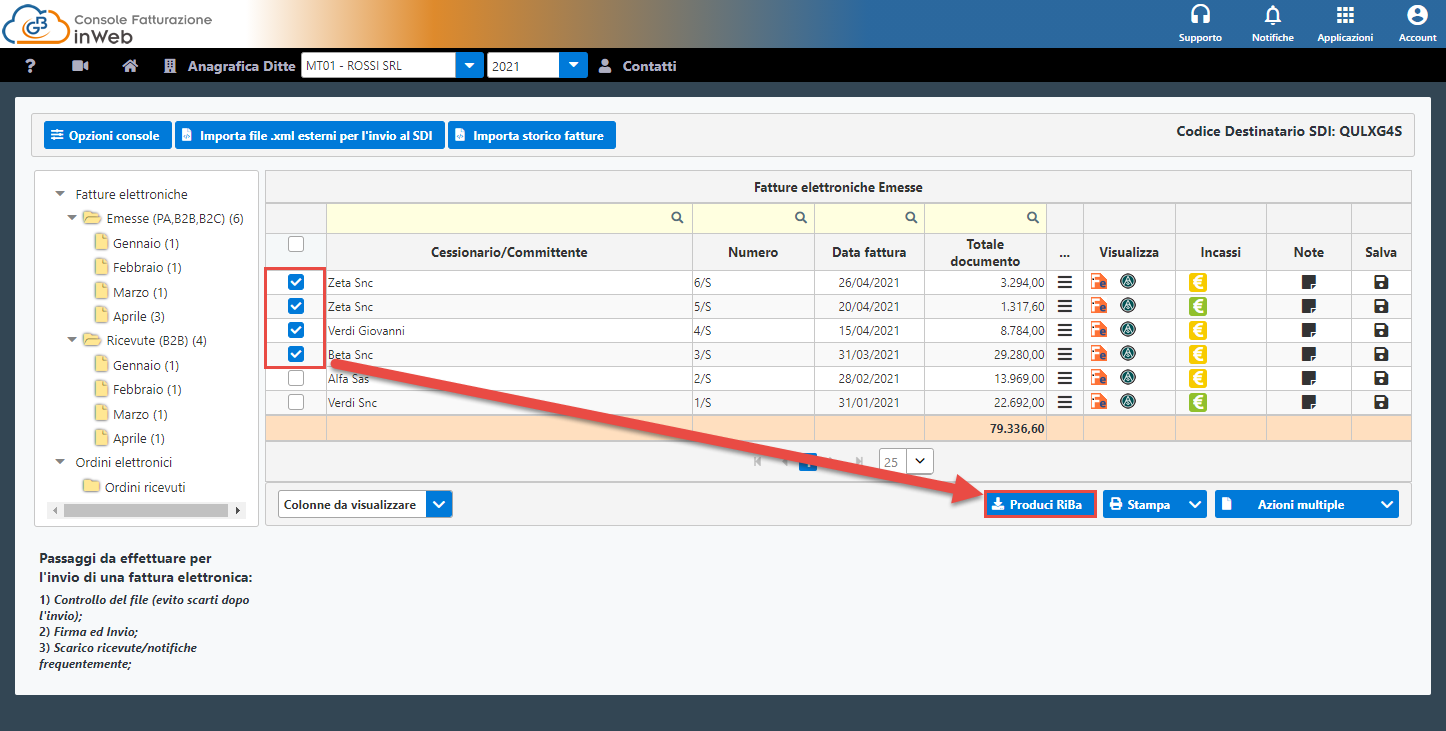Go to the home icon
The height and width of the screenshot is (731, 1446).
tap(129, 66)
